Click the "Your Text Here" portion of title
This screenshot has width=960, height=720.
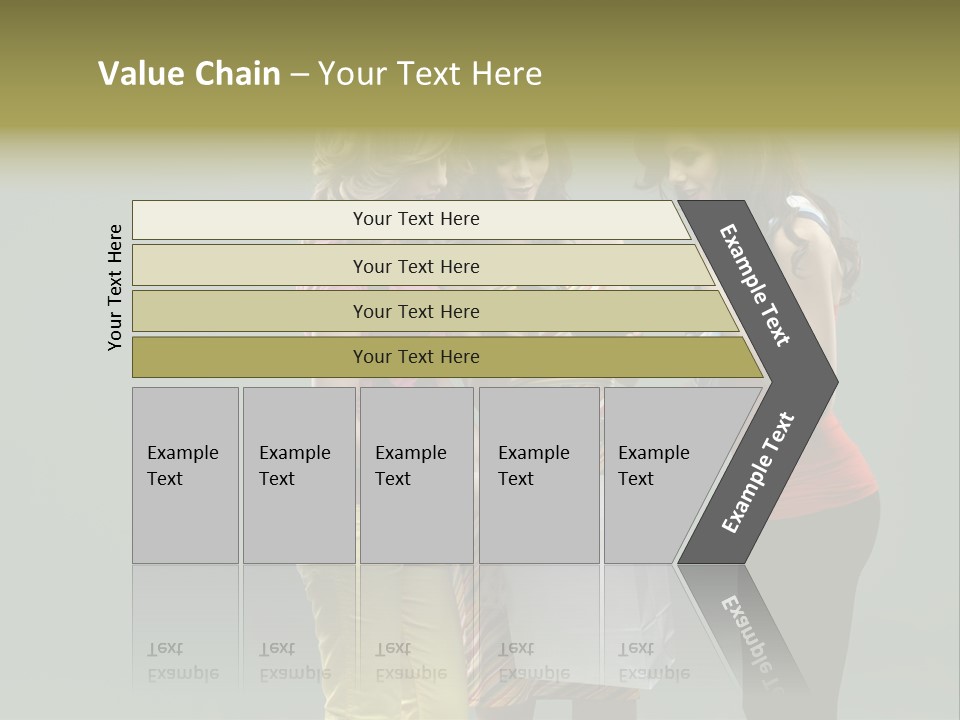pyautogui.click(x=430, y=73)
